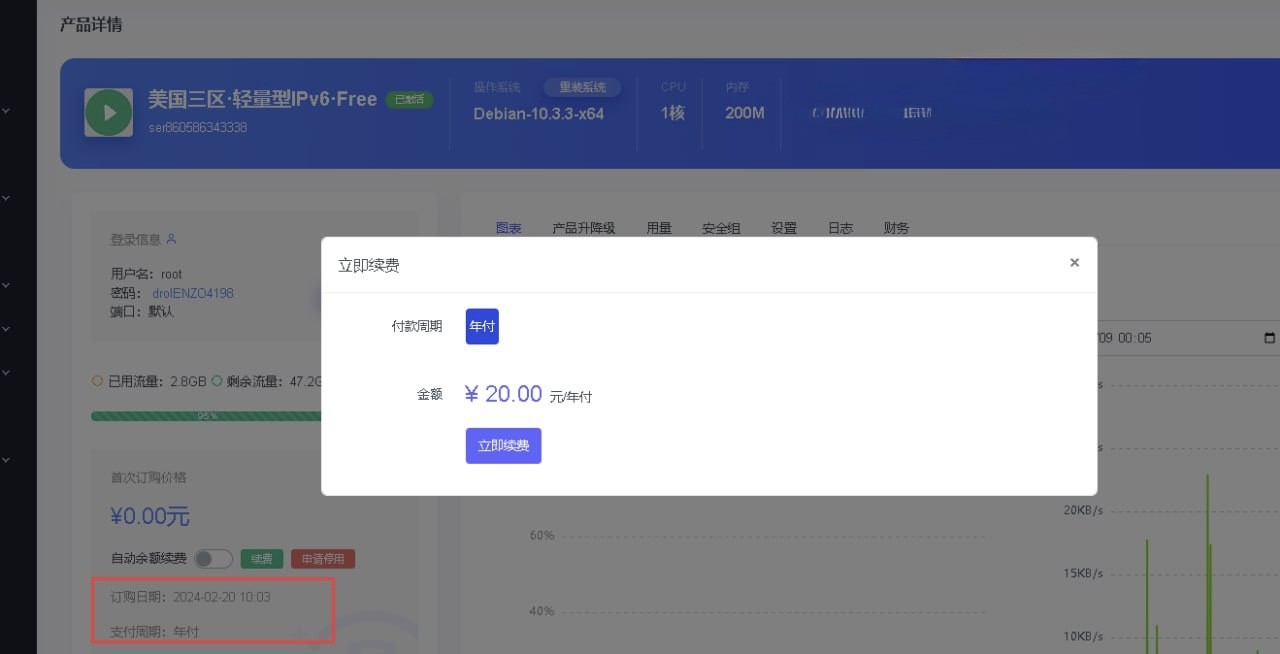Switch to the 产品升降级 tab
Screen dimensions: 1280x654
(x=583, y=228)
